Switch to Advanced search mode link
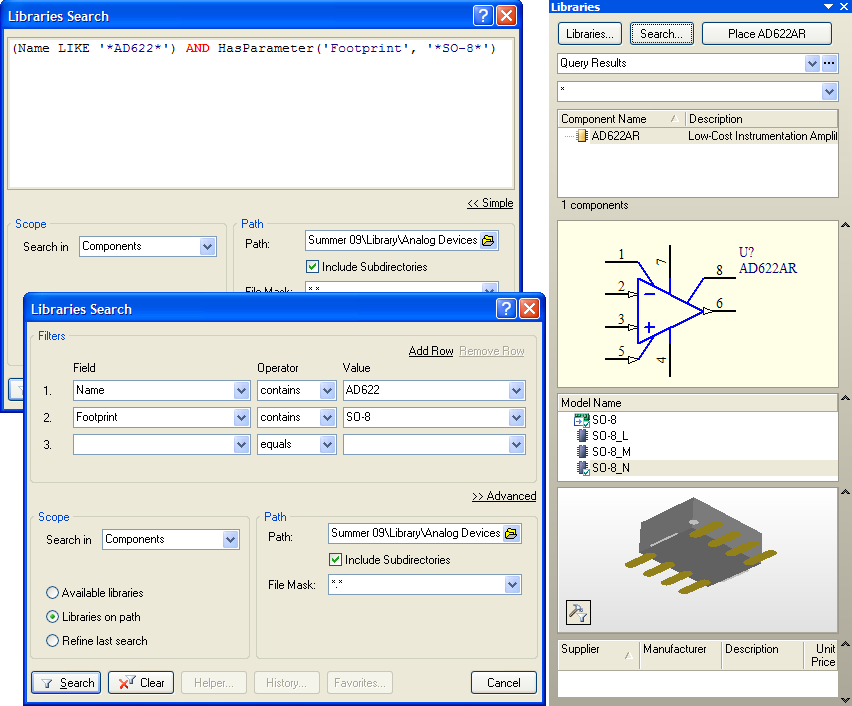 pos(504,496)
